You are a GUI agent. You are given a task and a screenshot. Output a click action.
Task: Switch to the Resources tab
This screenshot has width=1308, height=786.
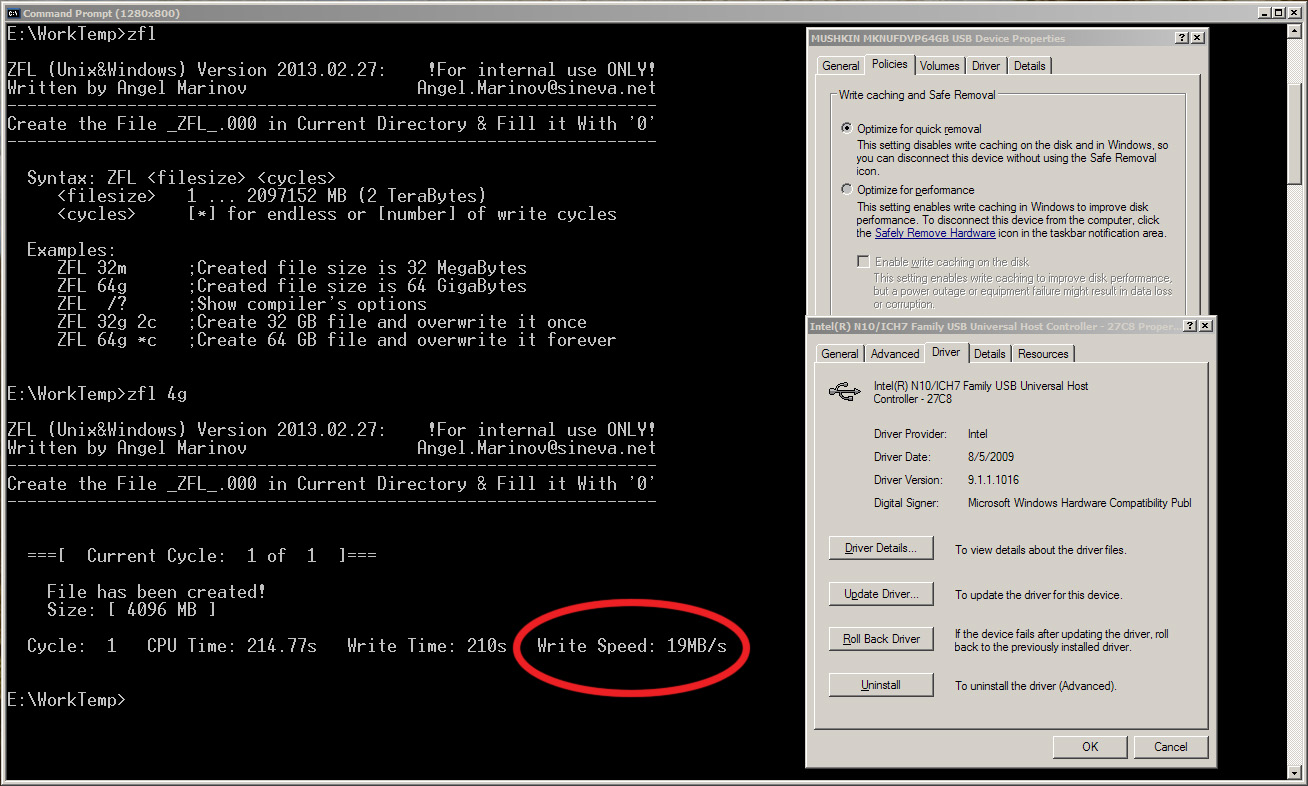click(x=1043, y=354)
